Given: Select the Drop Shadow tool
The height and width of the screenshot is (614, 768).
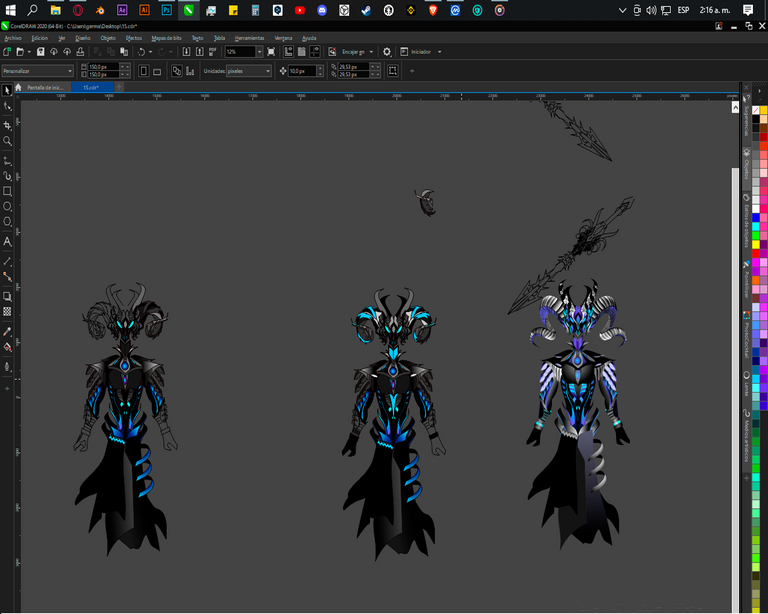Looking at the screenshot, I should 7,296.
